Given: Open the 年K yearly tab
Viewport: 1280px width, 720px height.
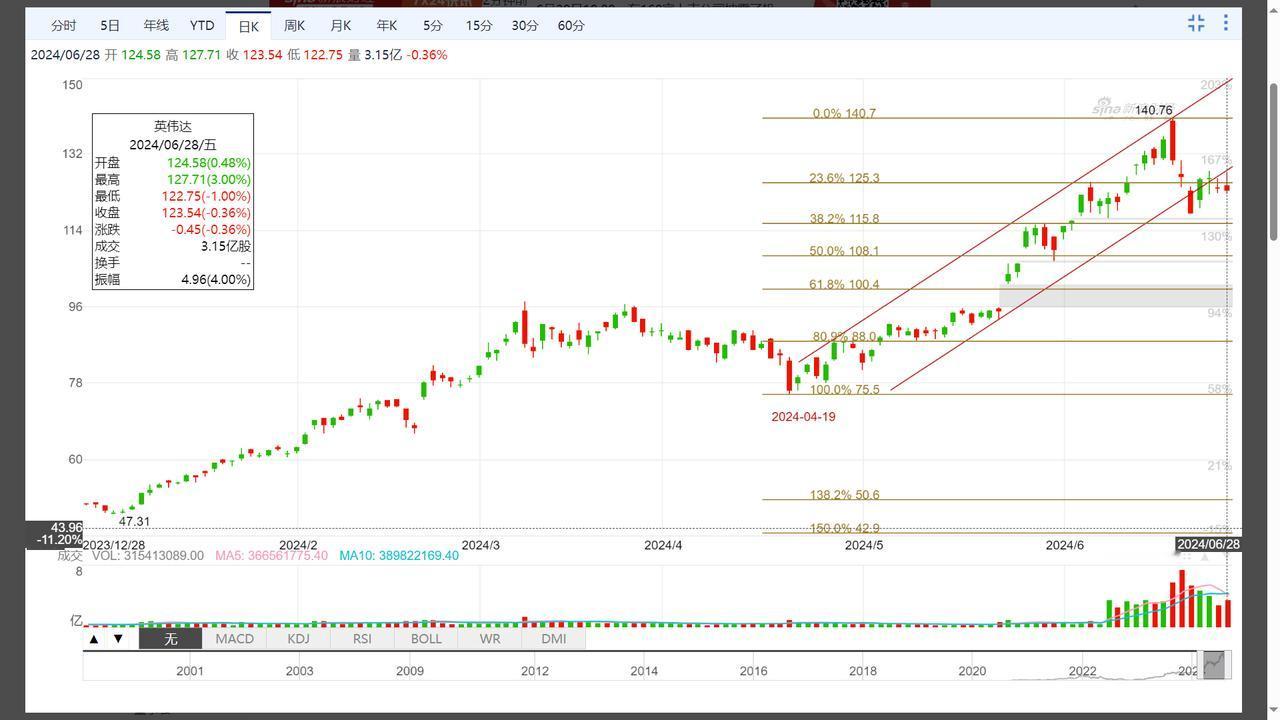Looking at the screenshot, I should pyautogui.click(x=386, y=25).
